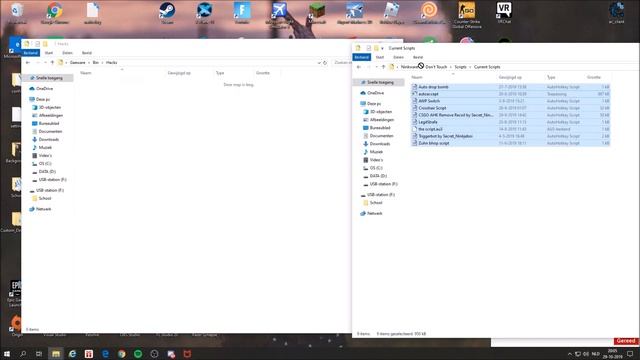Open Beeld tab in Current Scripts window
Viewport: 640px width, 360px height.
418,57
